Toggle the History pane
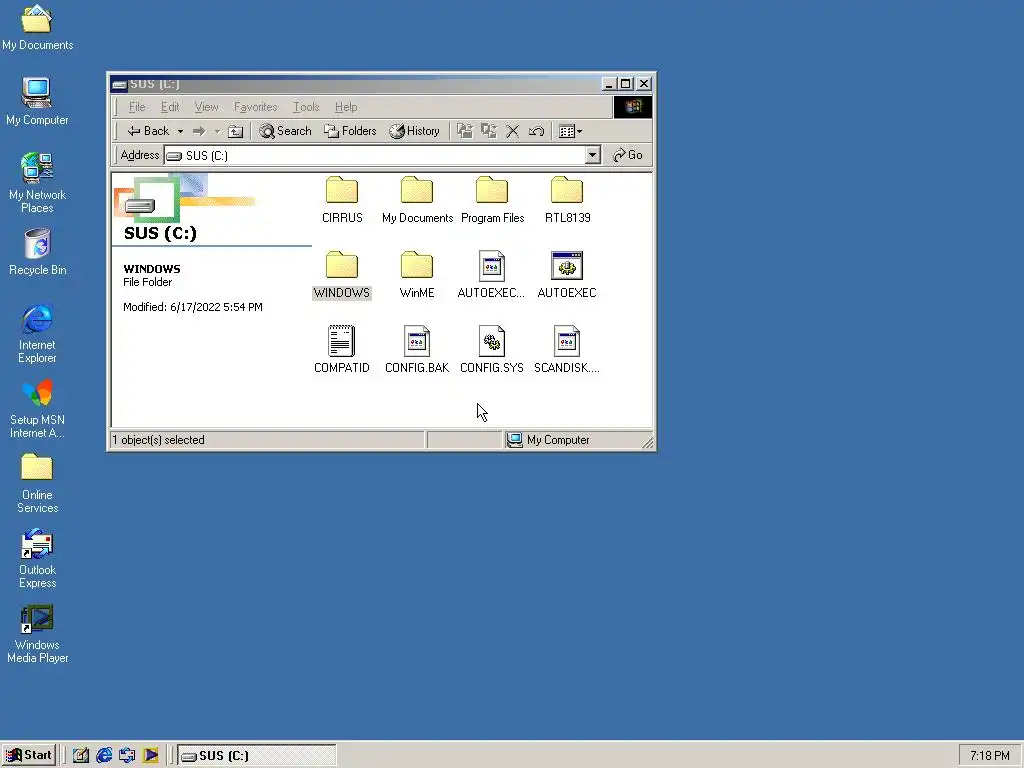 pyautogui.click(x=414, y=131)
